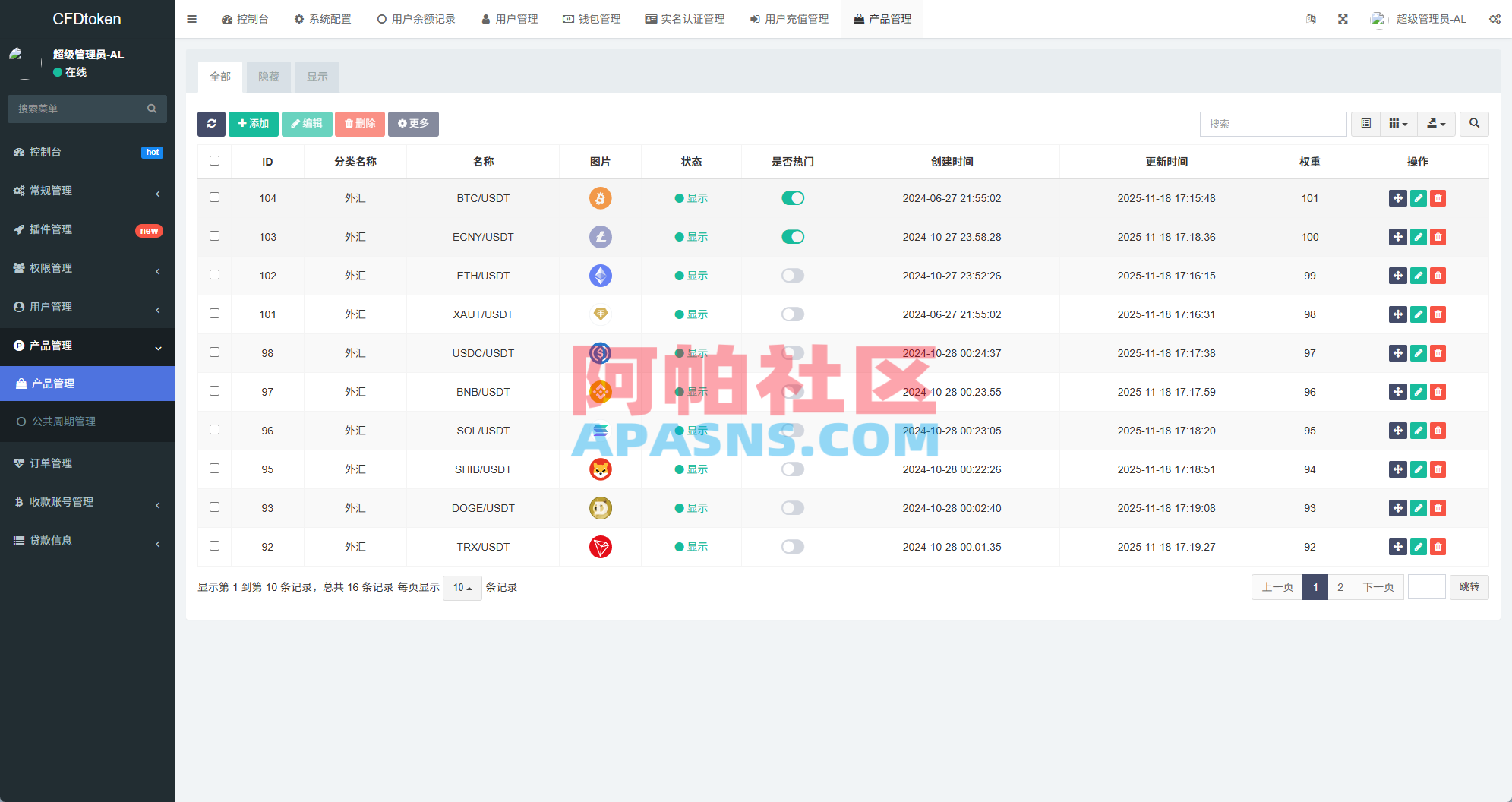Expand 权限管理 in the sidebar
Screen dimensions: 1512x802
click(x=87, y=268)
